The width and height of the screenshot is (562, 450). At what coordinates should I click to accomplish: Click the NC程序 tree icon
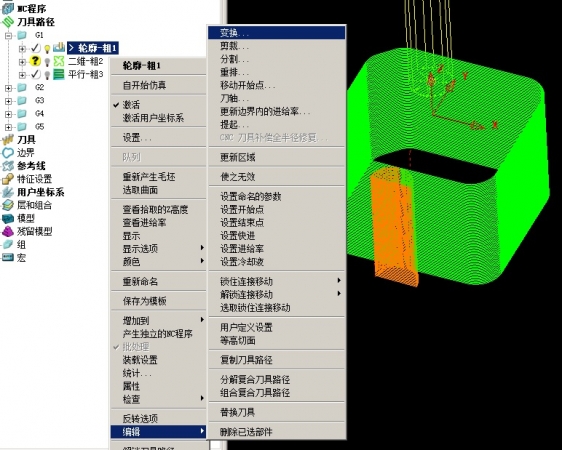tap(8, 8)
